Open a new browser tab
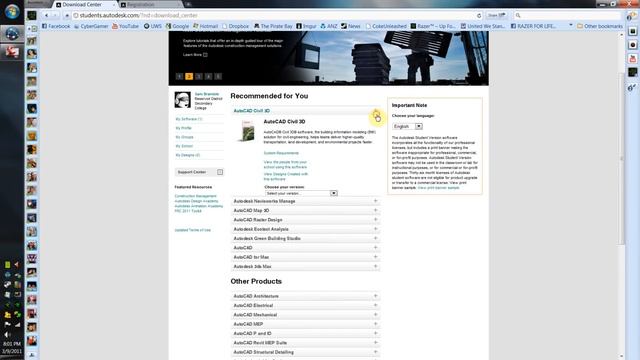The image size is (640, 360). [188, 4]
